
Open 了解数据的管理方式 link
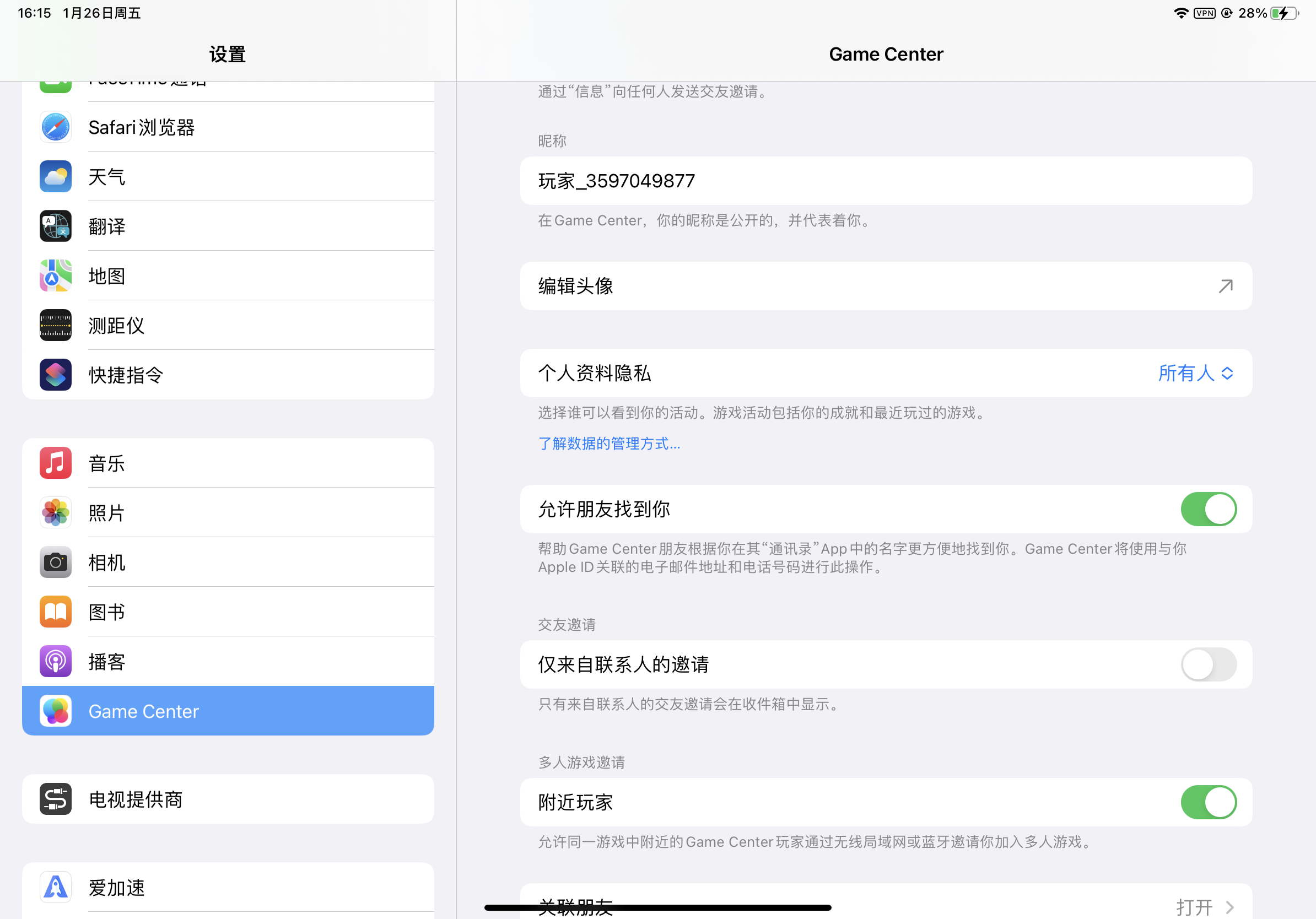point(610,444)
